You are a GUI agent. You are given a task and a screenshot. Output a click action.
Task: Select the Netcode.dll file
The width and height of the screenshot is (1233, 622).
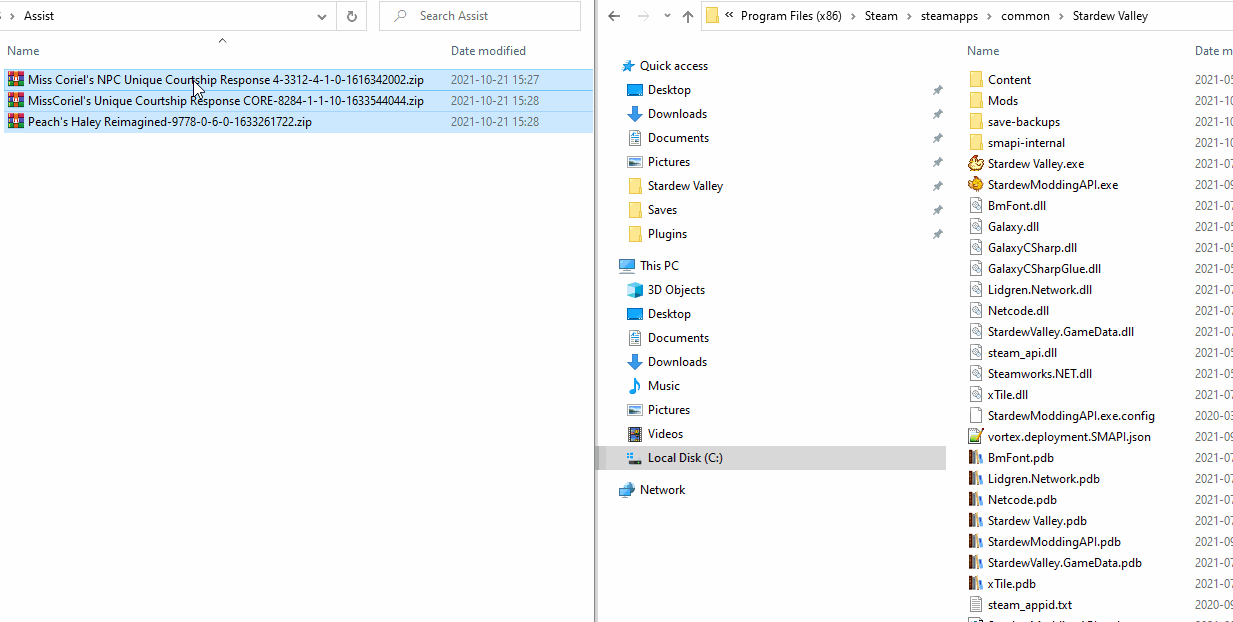(x=1018, y=311)
